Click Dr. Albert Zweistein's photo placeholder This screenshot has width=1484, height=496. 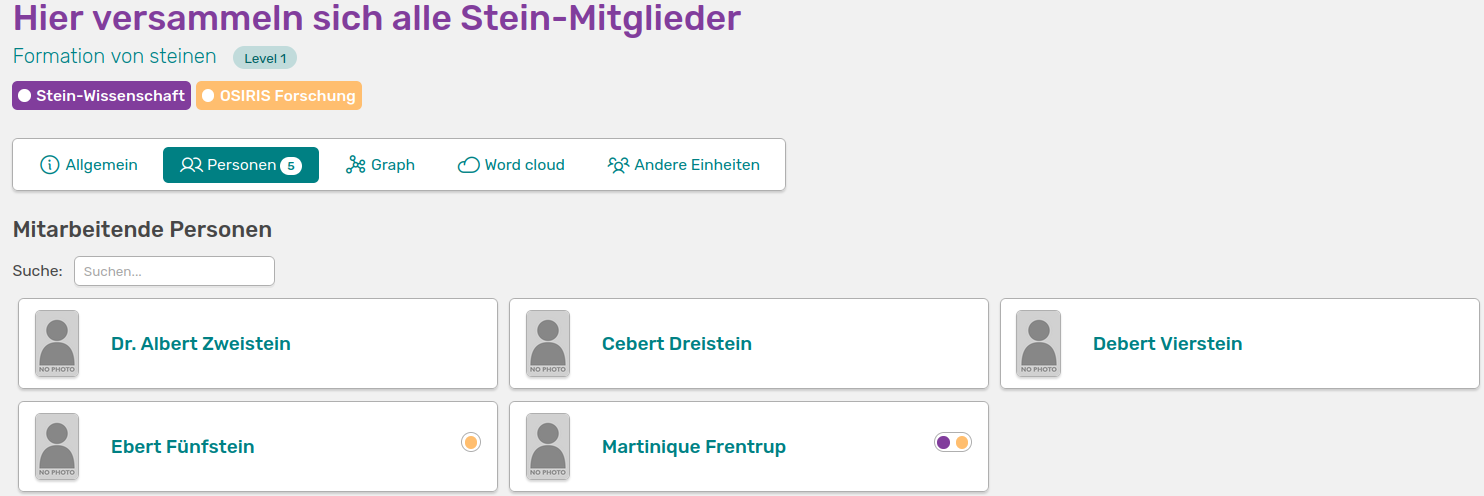57,343
